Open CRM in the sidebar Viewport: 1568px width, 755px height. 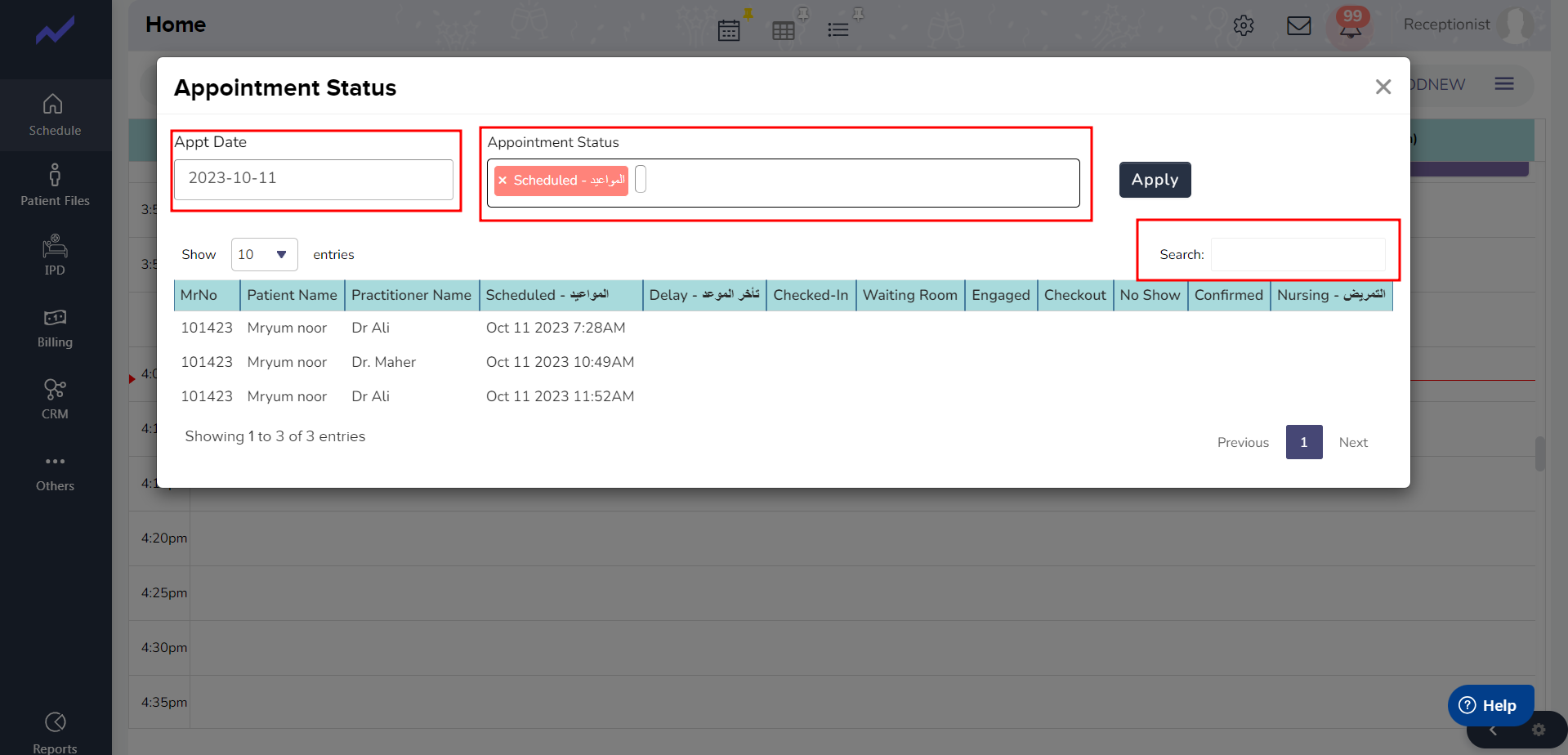55,400
